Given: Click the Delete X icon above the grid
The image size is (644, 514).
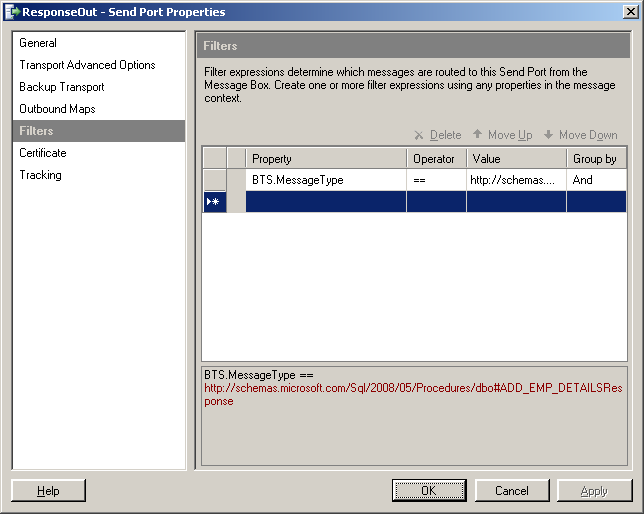Looking at the screenshot, I should [419, 135].
